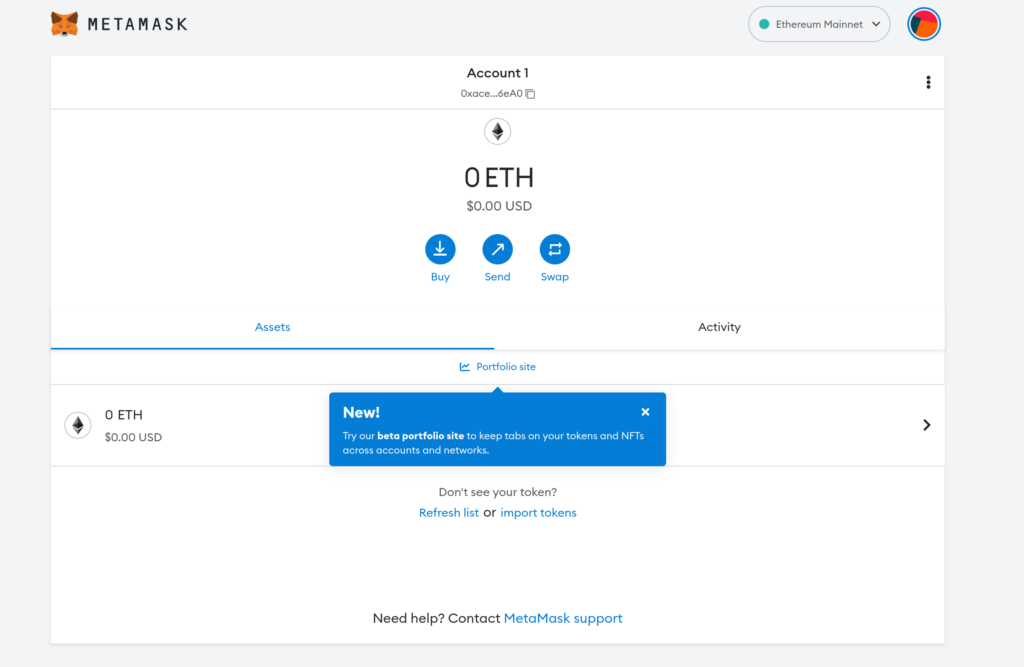
Task: Click the Swap label
Action: (x=554, y=277)
